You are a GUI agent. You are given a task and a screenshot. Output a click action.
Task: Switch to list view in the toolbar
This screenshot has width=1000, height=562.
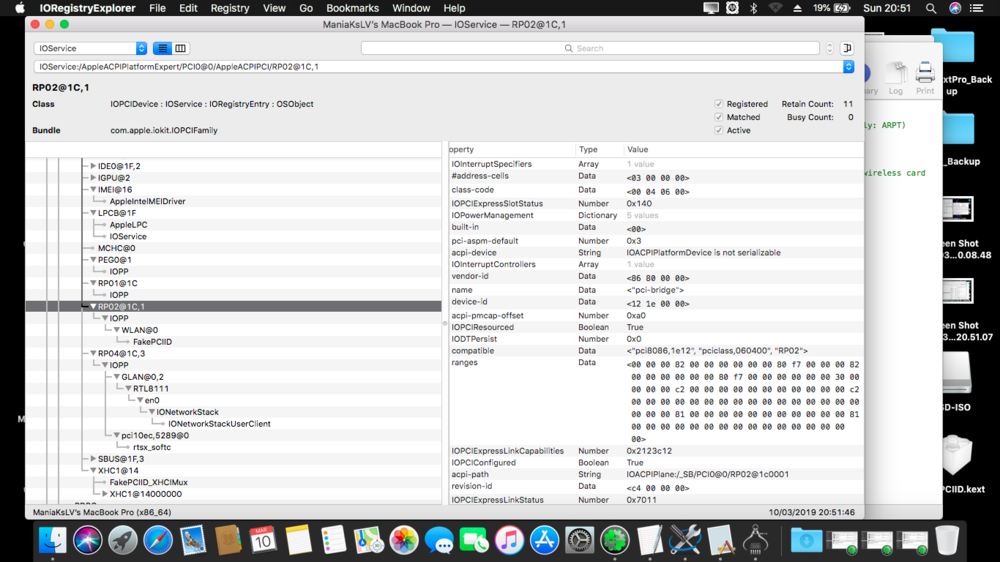[163, 48]
